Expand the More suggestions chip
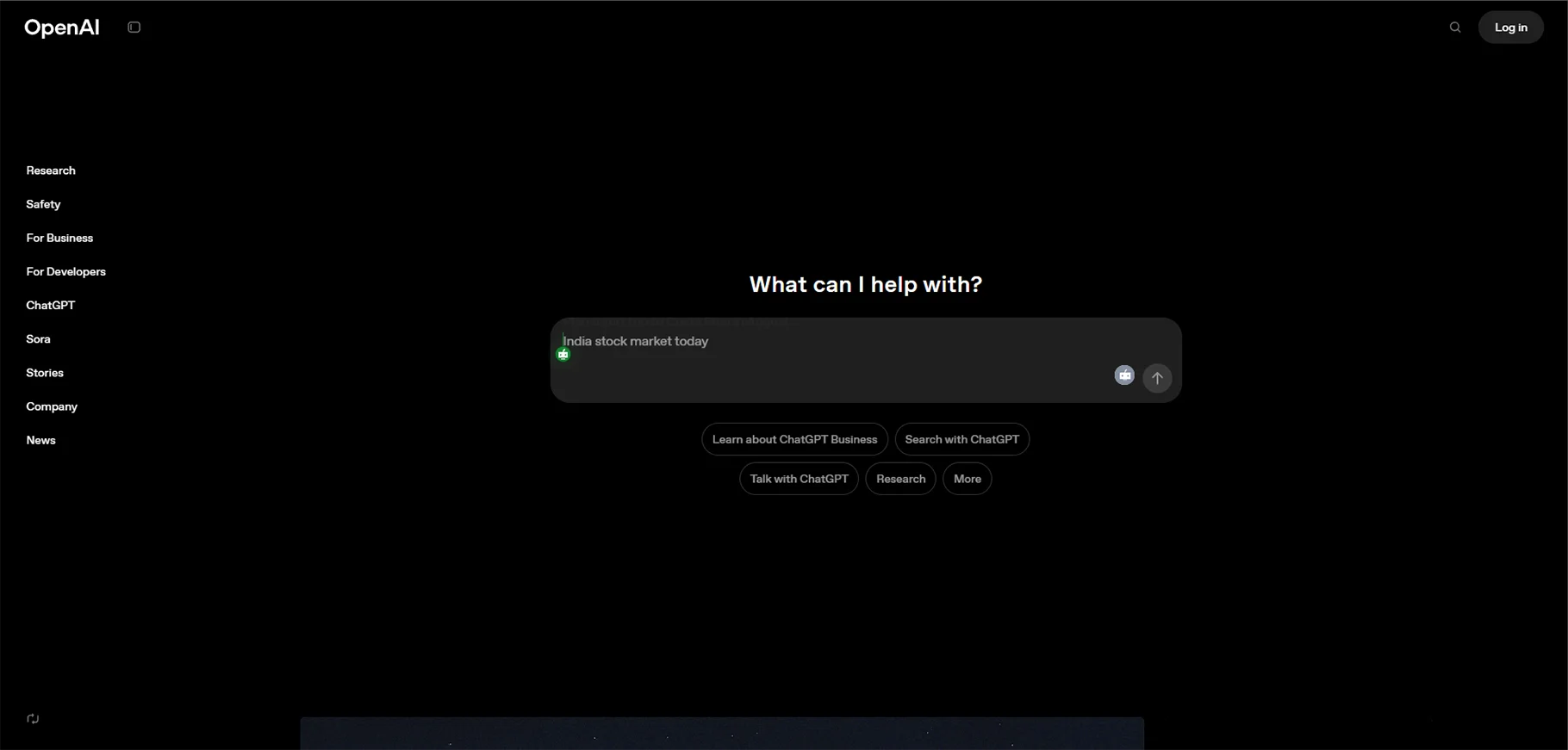 coord(967,479)
